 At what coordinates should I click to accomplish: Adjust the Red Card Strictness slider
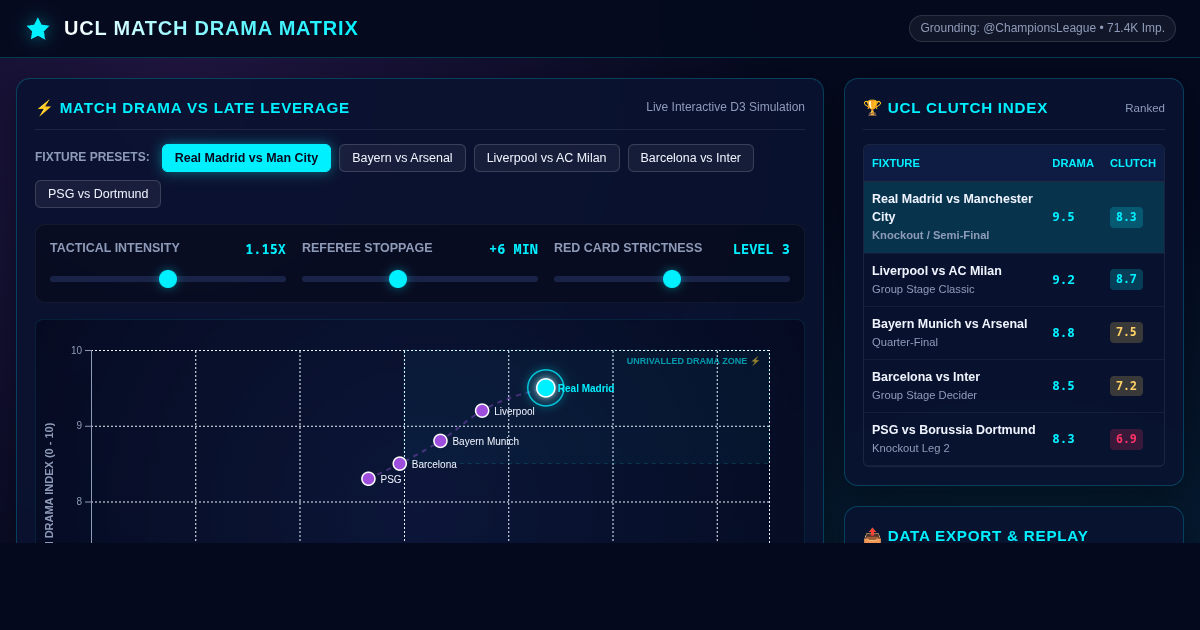(672, 279)
